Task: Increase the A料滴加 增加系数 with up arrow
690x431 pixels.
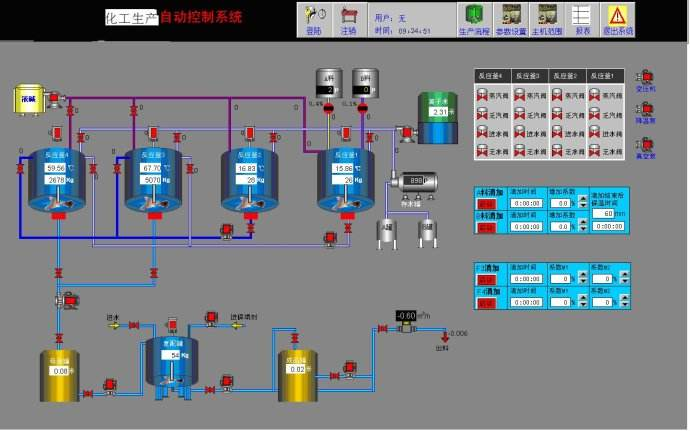Action: point(581,199)
